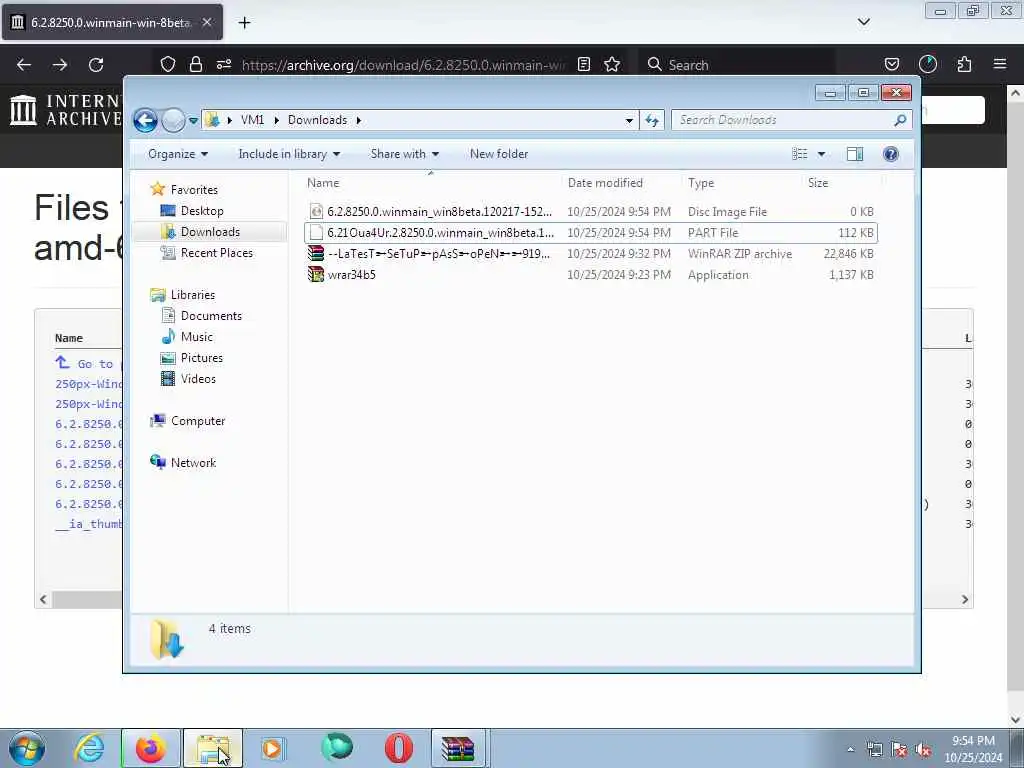Select the PART file 6.21Oua4Ur.2.8250.0
The height and width of the screenshot is (768, 1024).
pos(591,232)
